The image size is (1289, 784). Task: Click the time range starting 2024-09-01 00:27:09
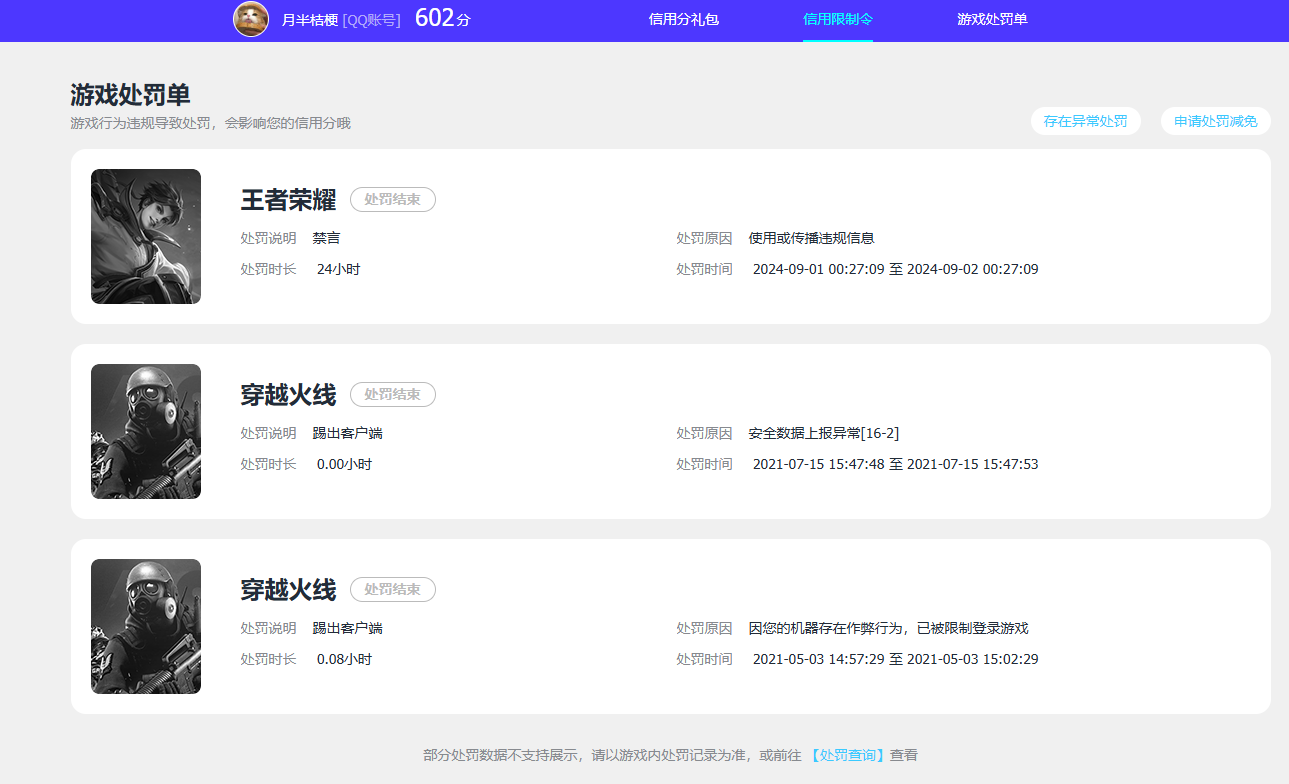(x=895, y=269)
